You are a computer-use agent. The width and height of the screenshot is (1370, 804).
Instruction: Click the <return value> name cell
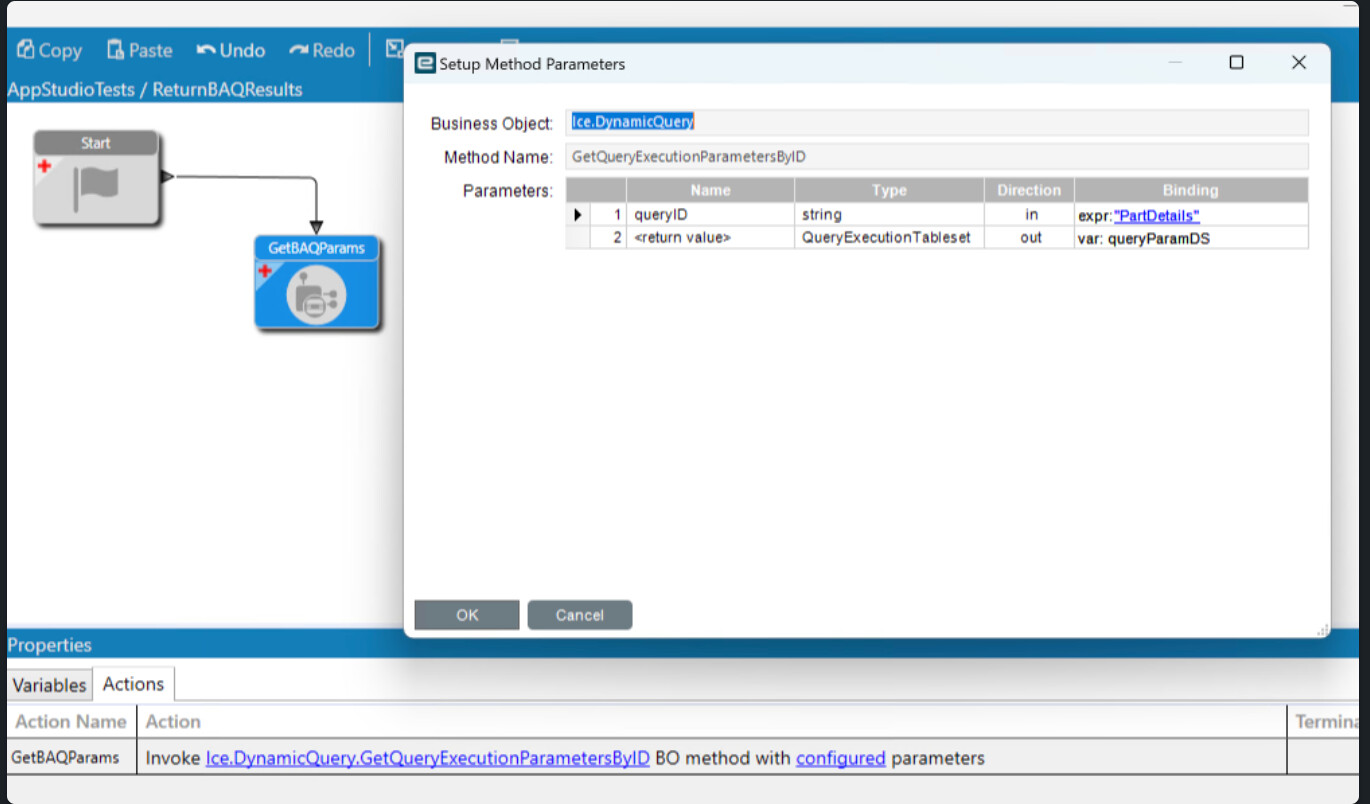[x=710, y=238]
